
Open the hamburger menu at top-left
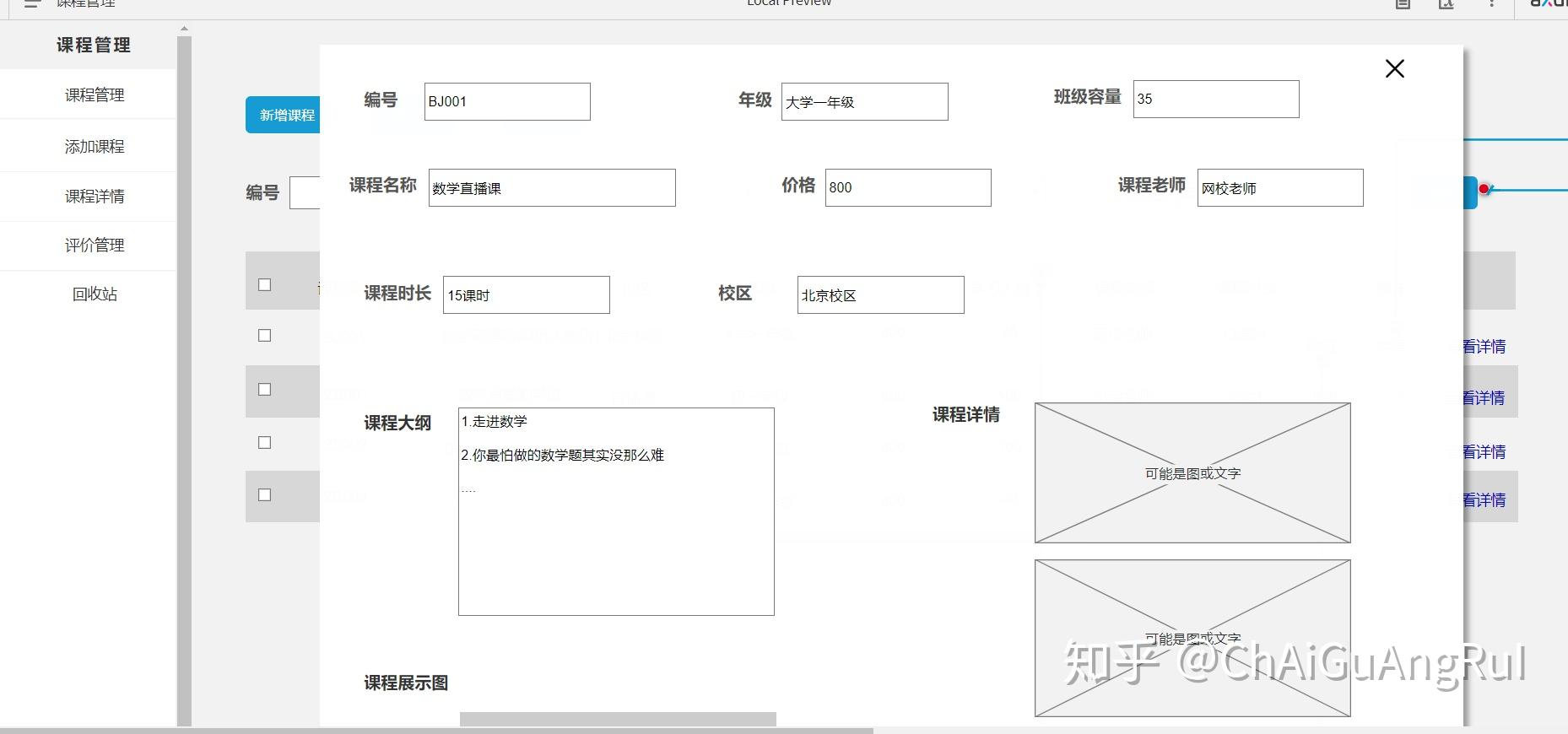pyautogui.click(x=32, y=3)
